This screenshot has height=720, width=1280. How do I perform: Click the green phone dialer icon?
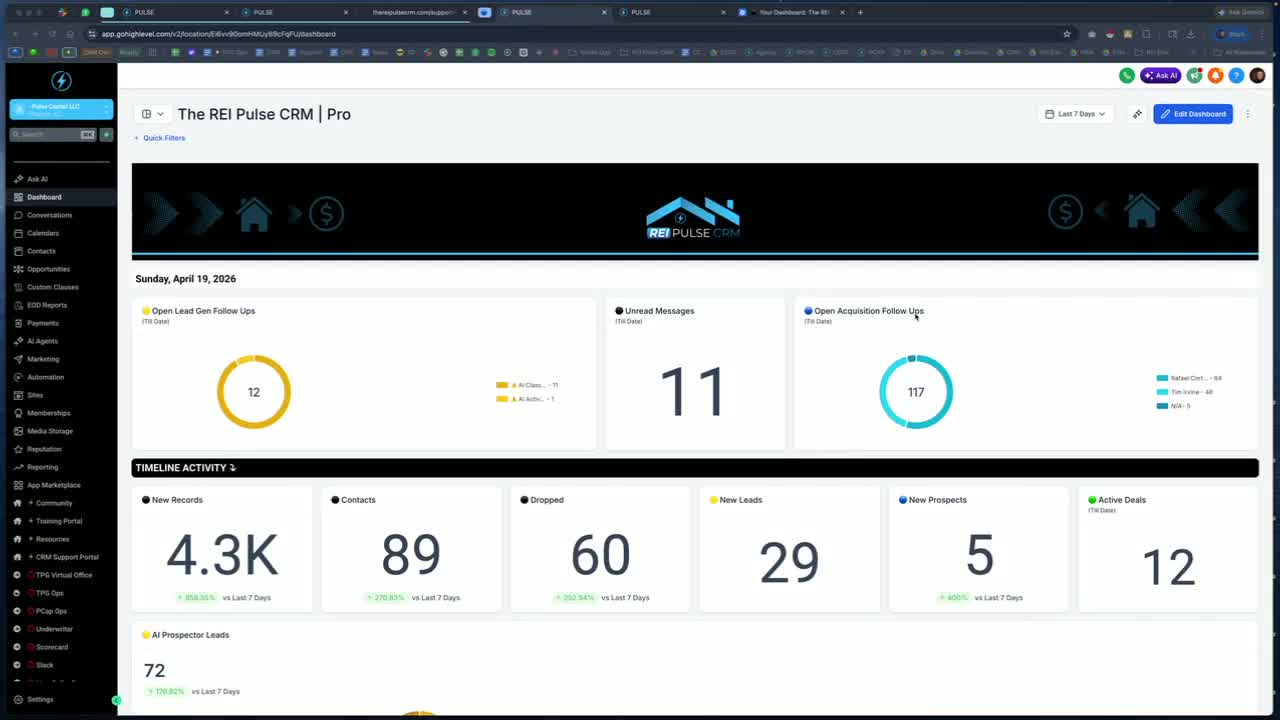click(x=1127, y=75)
